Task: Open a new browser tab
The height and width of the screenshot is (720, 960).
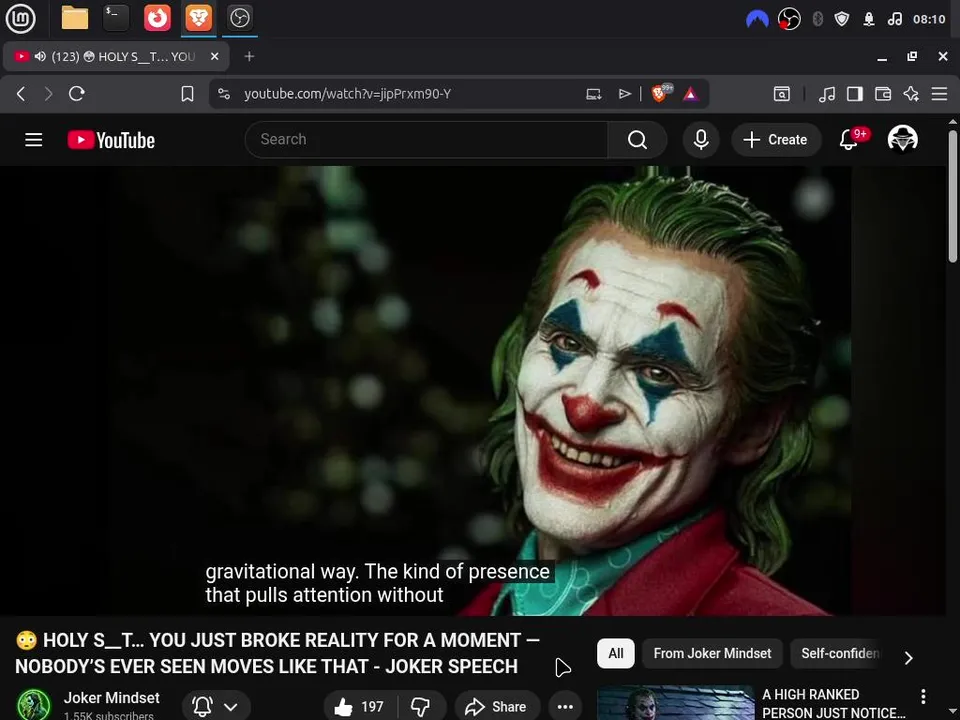Action: click(249, 56)
